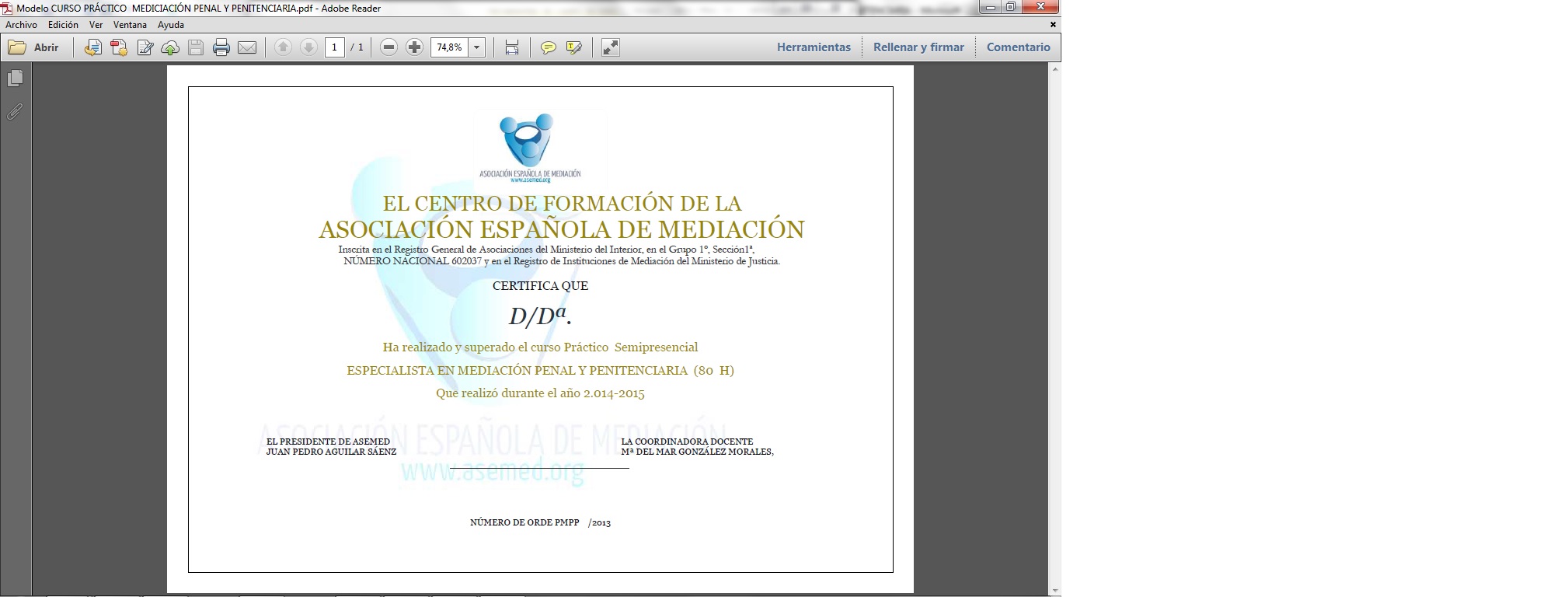Click 'JUAN PEDRO AGUILAR SÁENZ' signature name
The width and height of the screenshot is (1568, 597).
tap(331, 452)
